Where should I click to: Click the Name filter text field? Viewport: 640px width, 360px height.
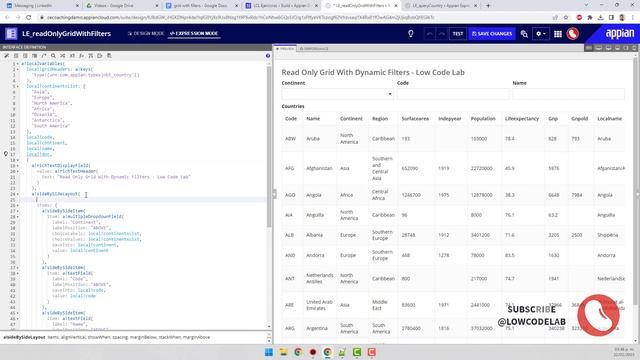pos(569,94)
